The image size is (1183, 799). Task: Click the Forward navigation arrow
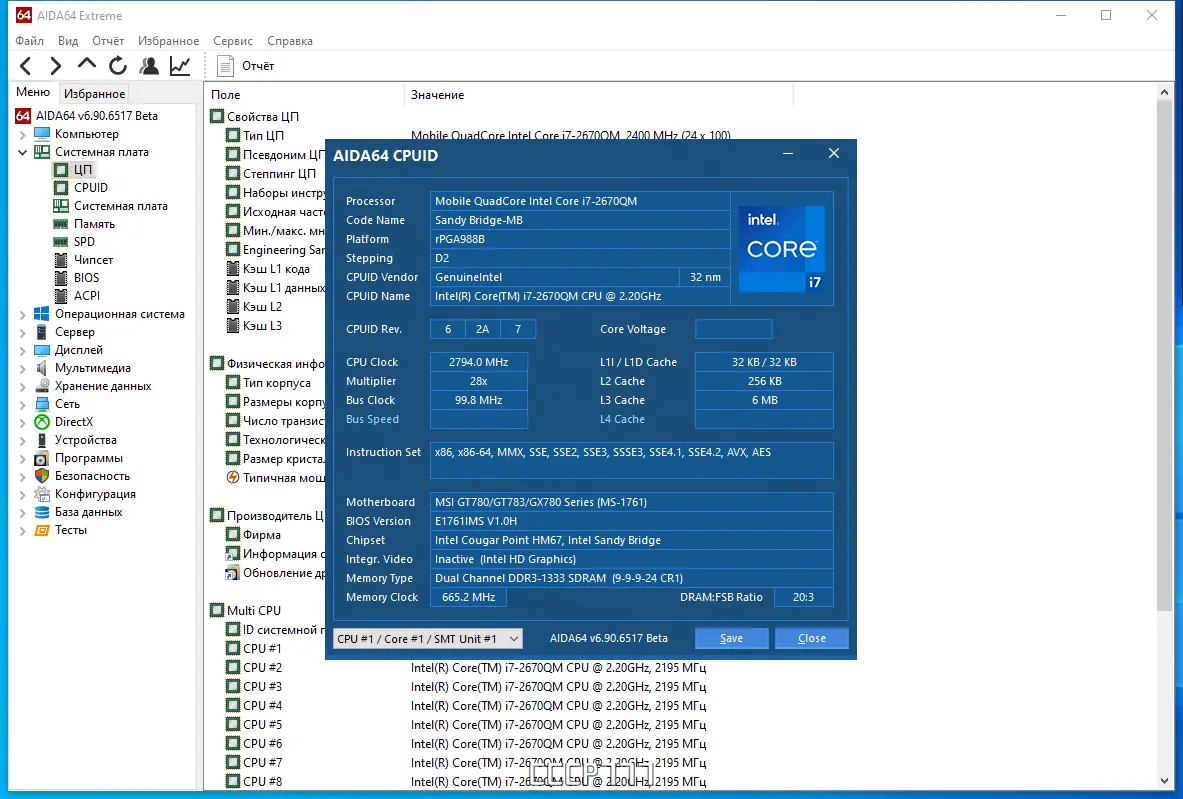pyautogui.click(x=56, y=66)
